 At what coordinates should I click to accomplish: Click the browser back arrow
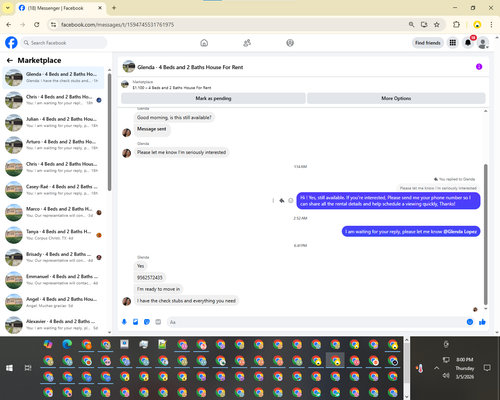(x=9, y=25)
